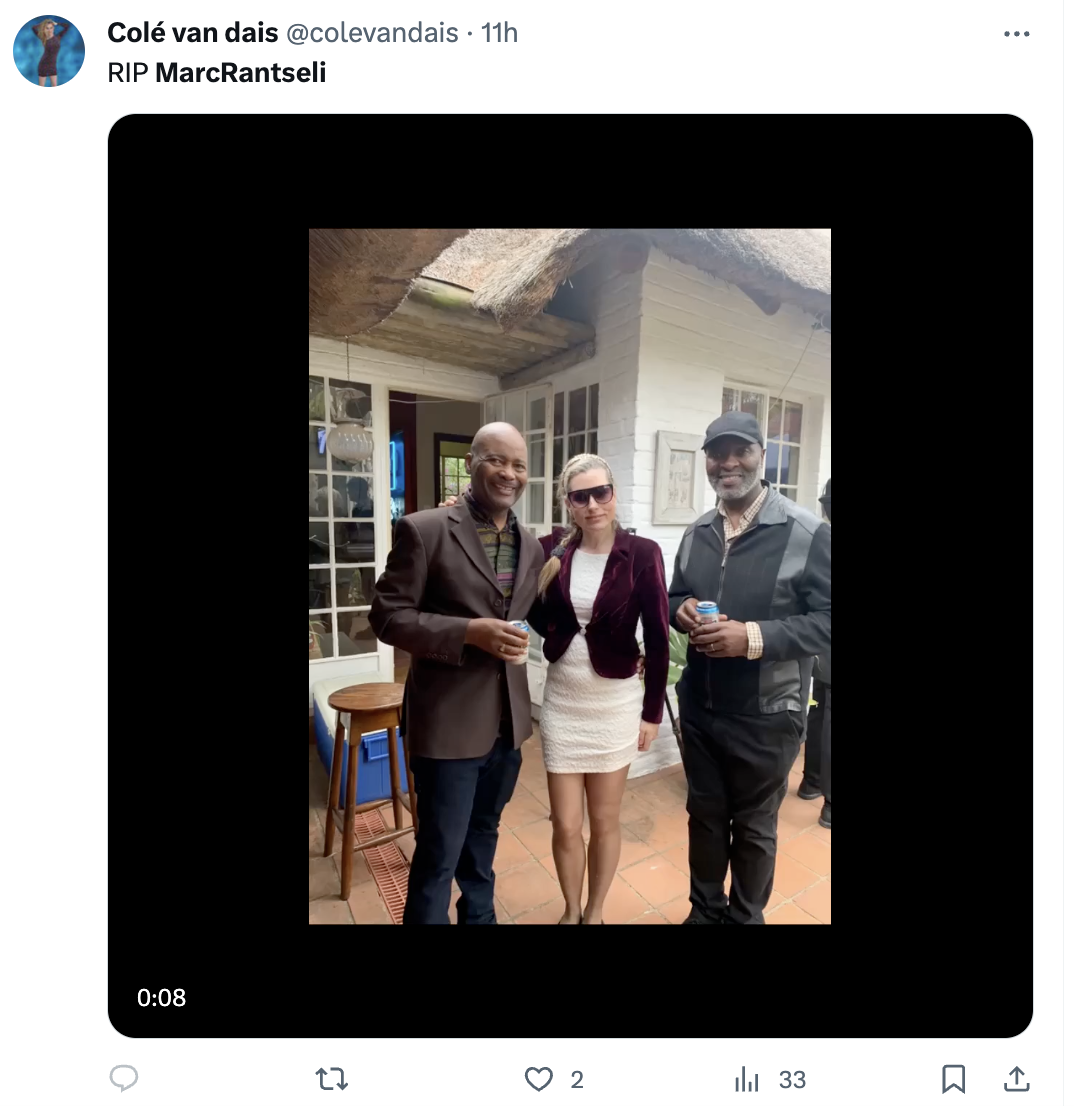Viewport: 1074px width, 1106px height.
Task: Visit the @colevandais handle link
Action: click(x=372, y=32)
